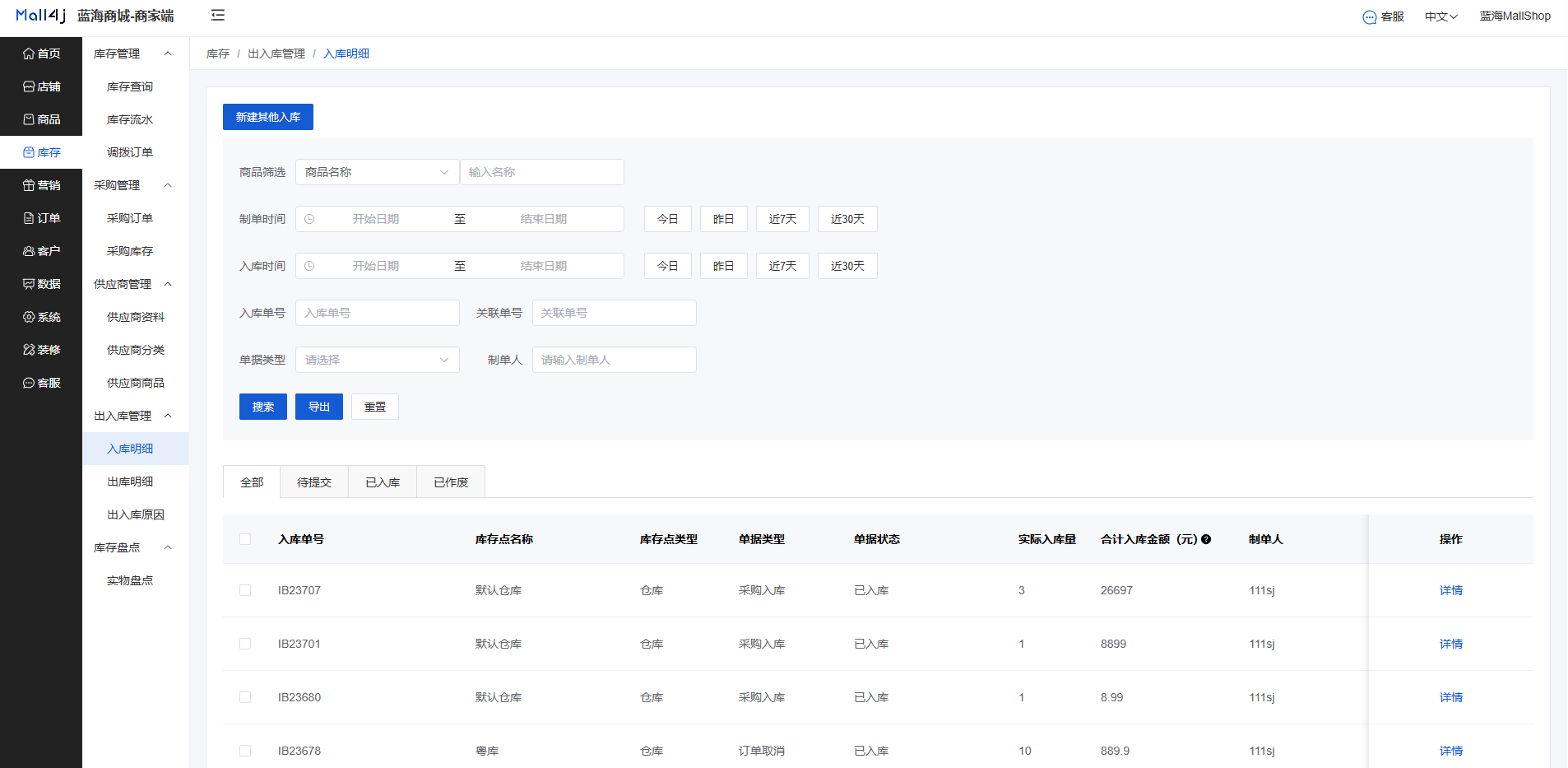Click 新建其他入库 button
This screenshot has height=768, width=1568.
pos(268,117)
